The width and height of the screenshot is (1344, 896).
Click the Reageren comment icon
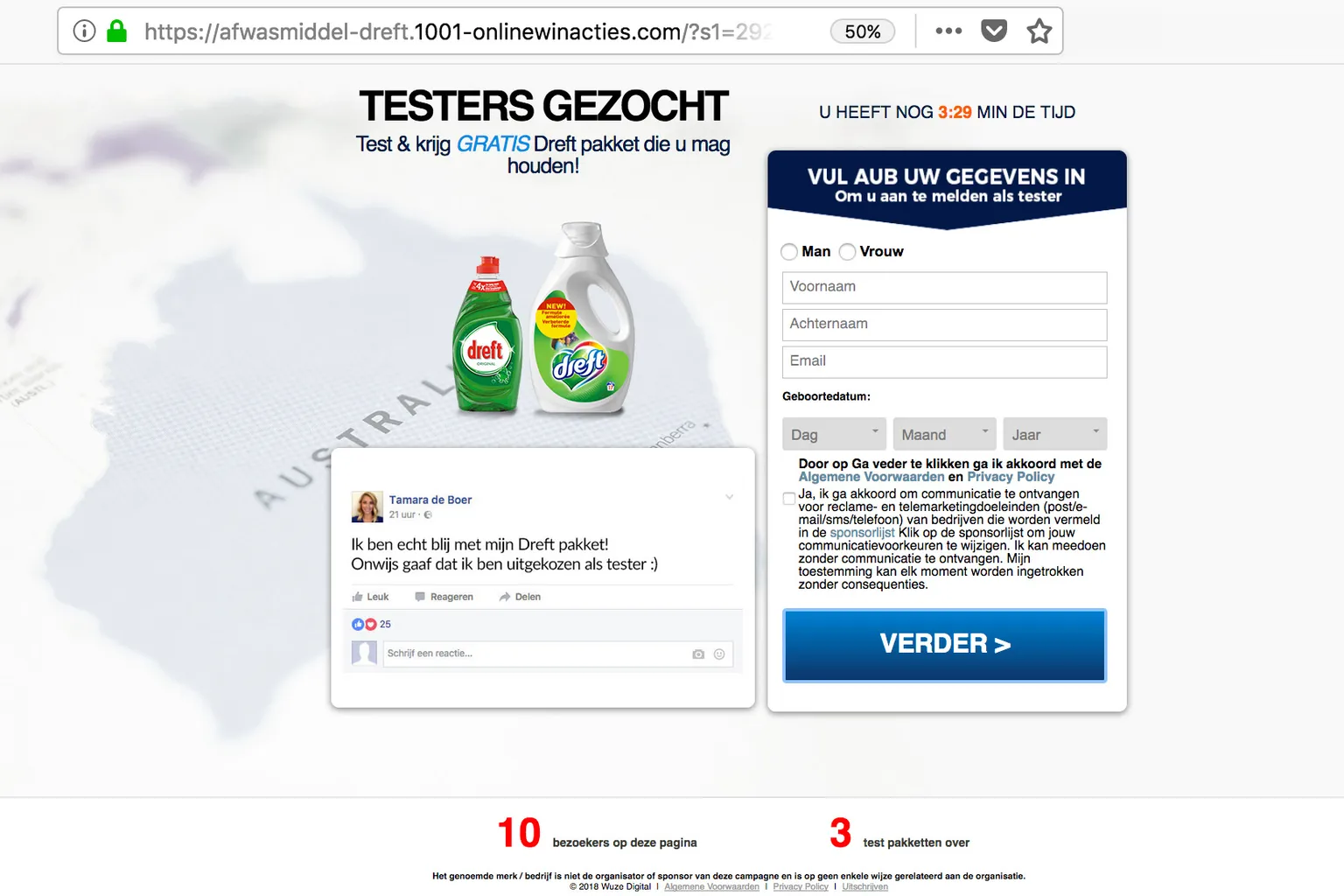click(420, 597)
